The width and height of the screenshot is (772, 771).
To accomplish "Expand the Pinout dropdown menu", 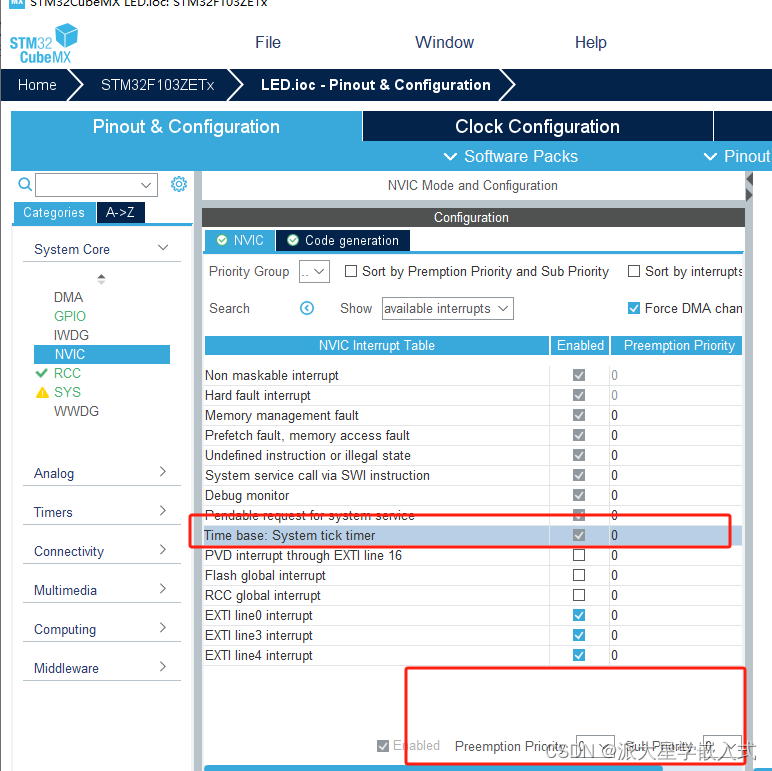I will (x=737, y=157).
